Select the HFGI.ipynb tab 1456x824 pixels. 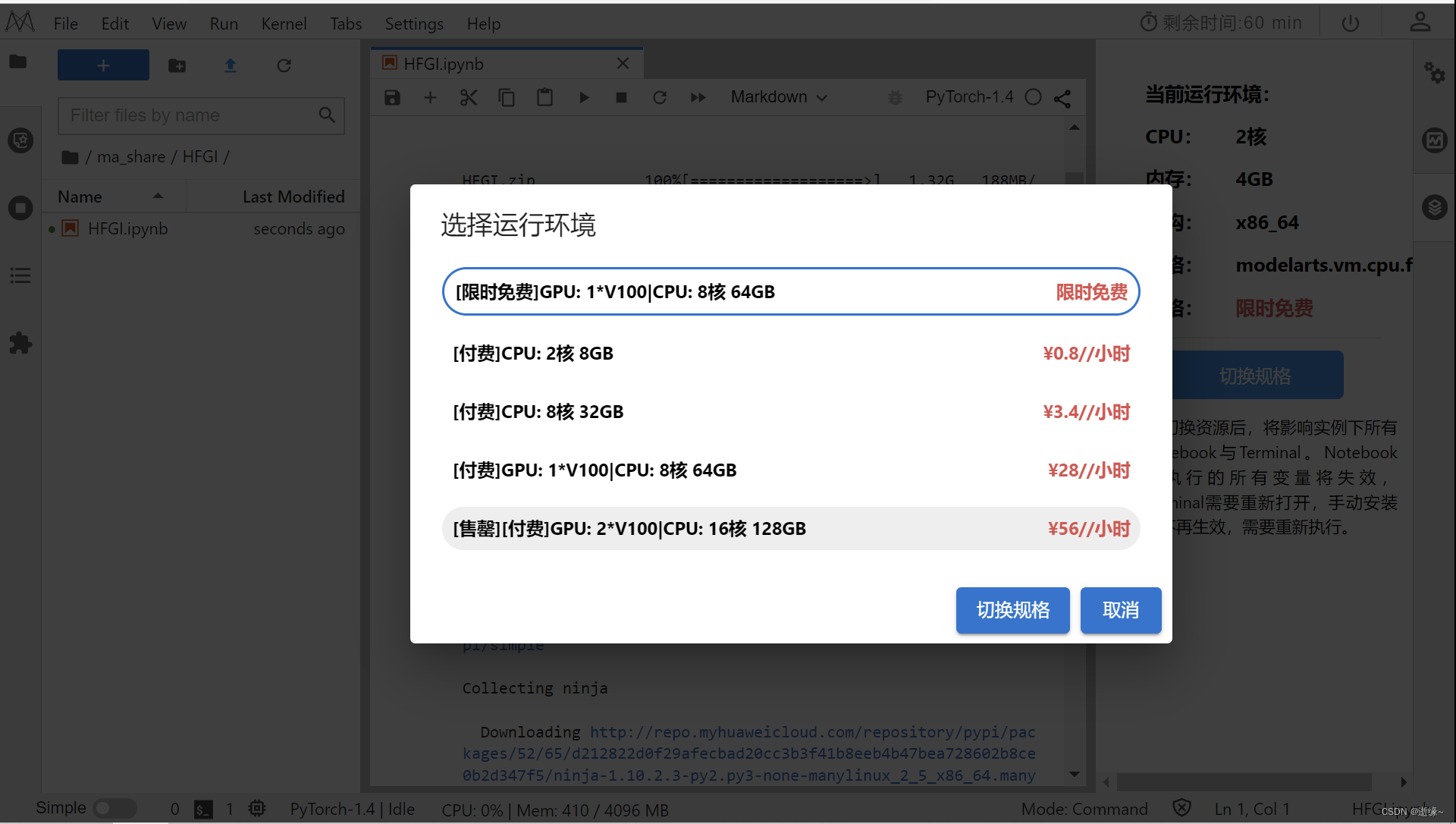tap(444, 64)
